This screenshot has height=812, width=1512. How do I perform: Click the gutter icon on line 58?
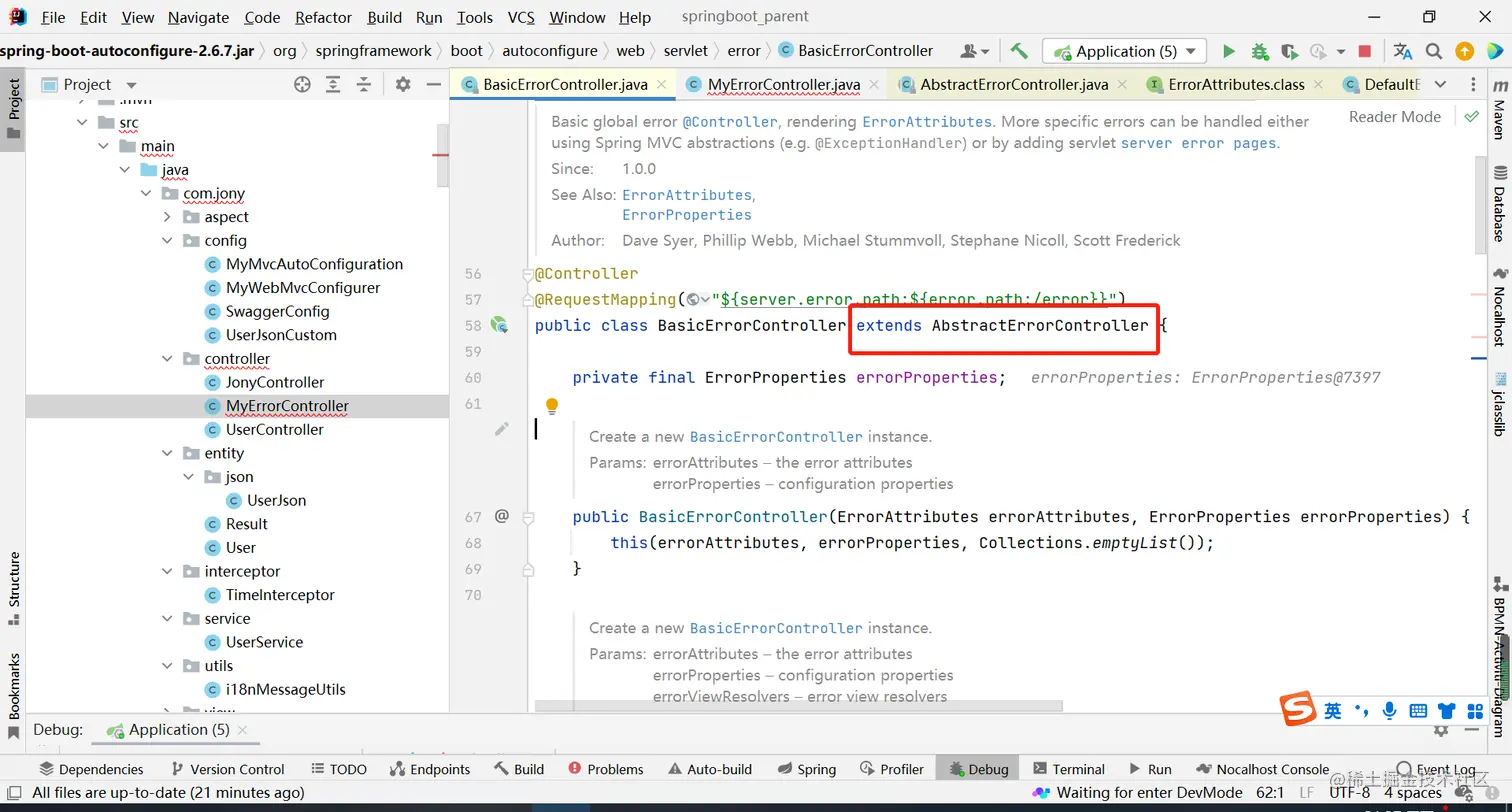(x=500, y=325)
